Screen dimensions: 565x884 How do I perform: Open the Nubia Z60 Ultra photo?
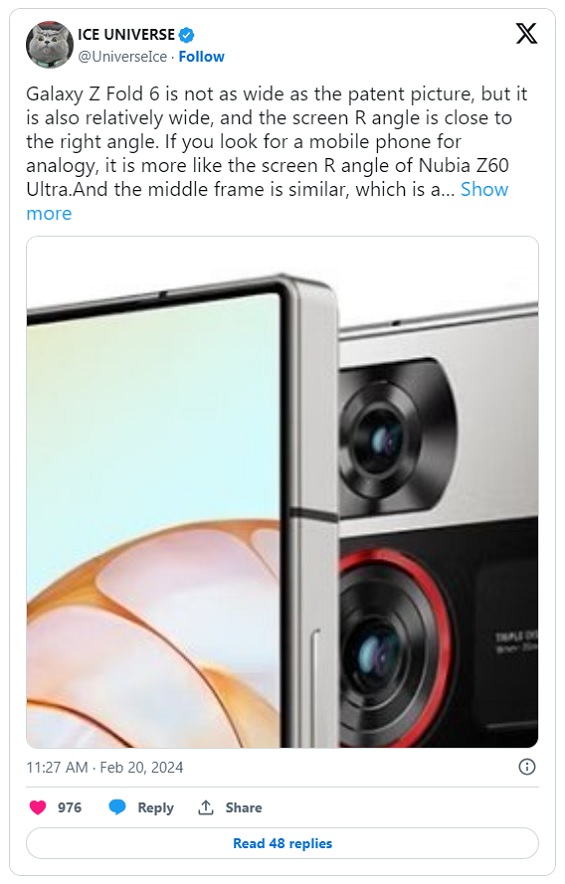point(282,492)
